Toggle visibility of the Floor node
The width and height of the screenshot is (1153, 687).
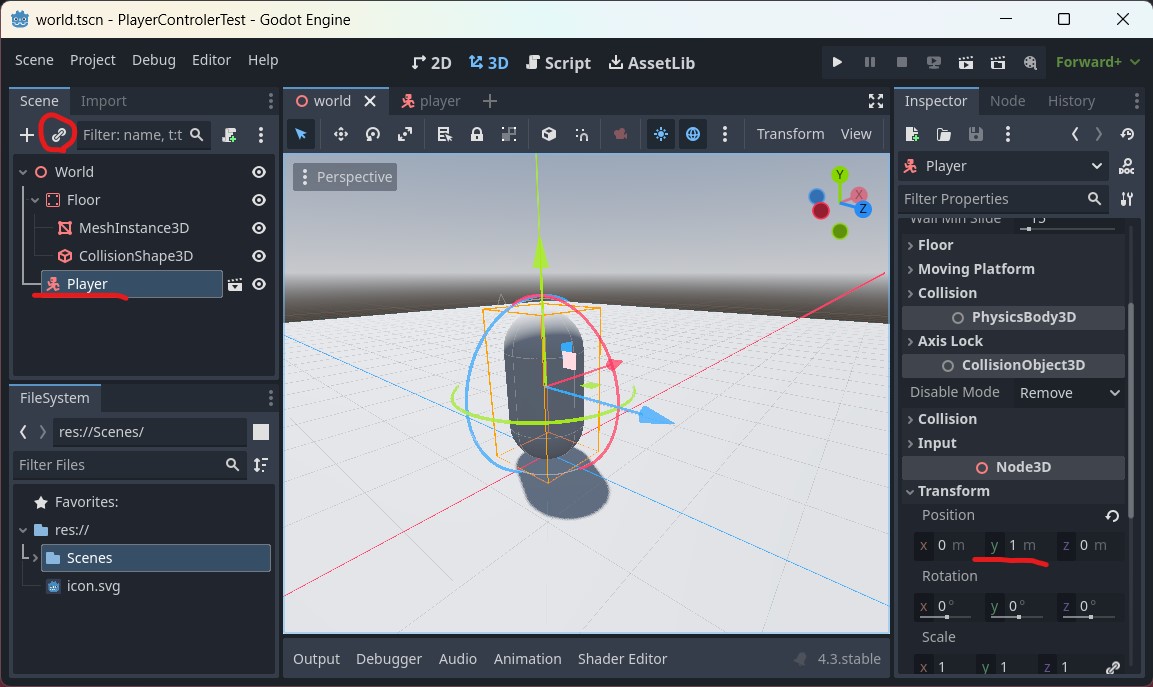click(x=258, y=199)
